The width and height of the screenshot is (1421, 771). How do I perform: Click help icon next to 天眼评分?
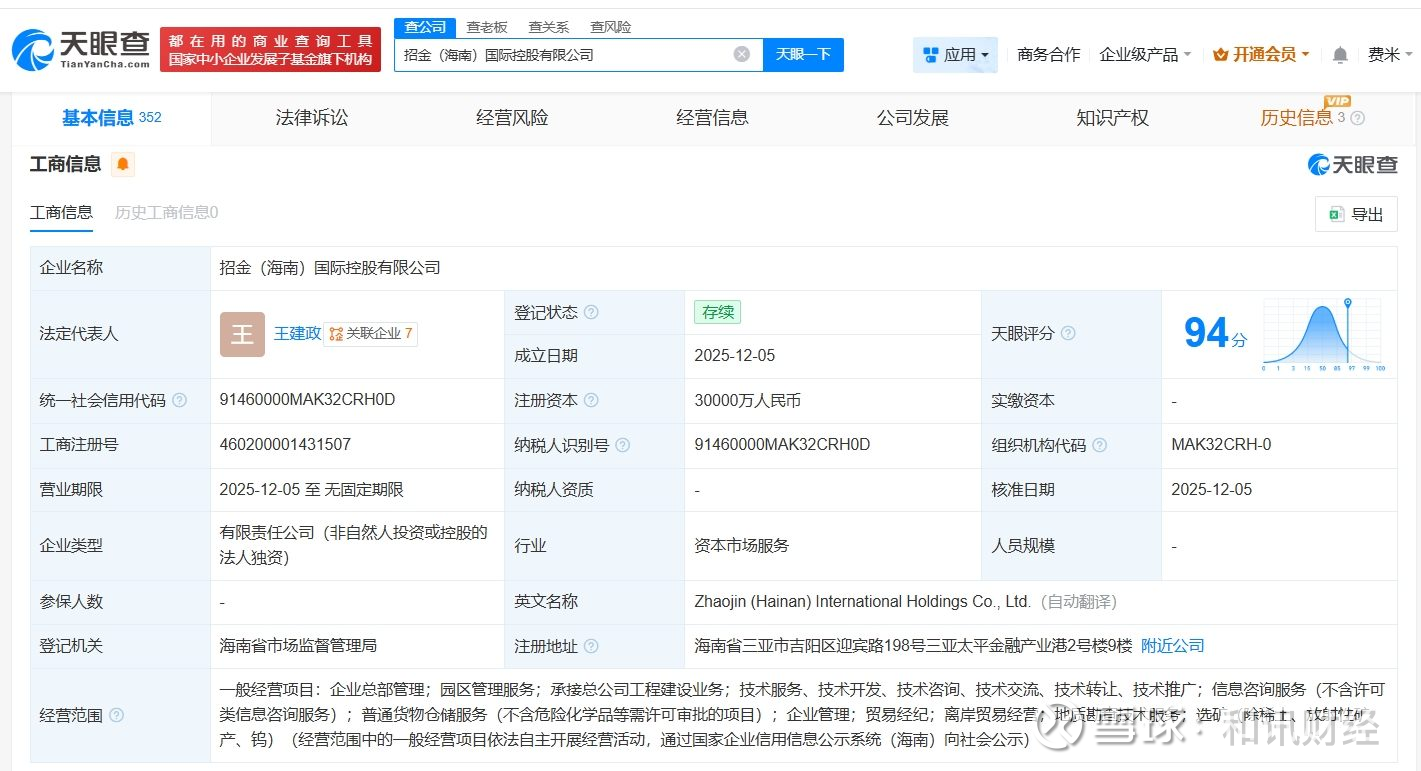[1067, 333]
